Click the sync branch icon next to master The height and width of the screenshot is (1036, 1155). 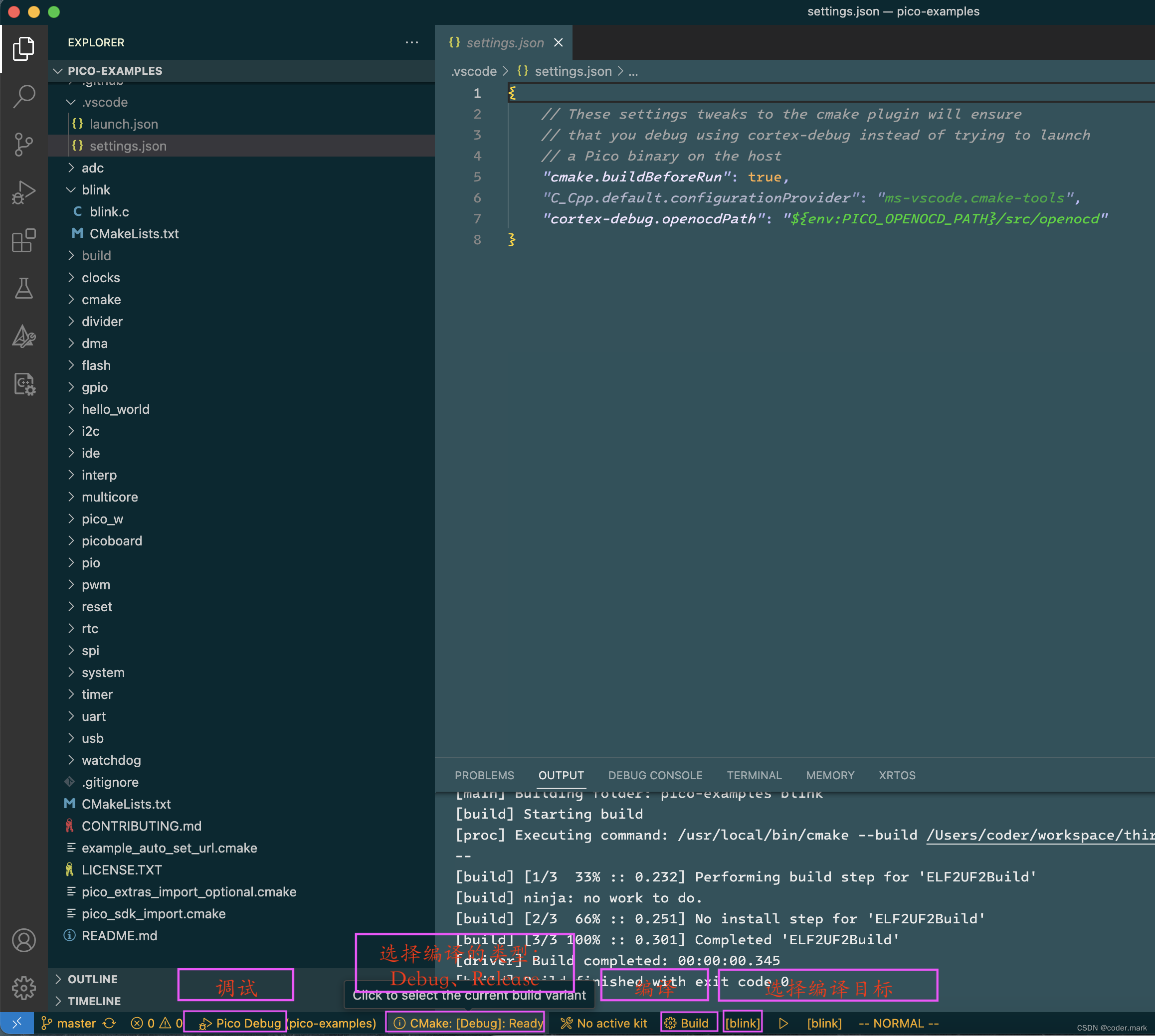coord(109,1023)
